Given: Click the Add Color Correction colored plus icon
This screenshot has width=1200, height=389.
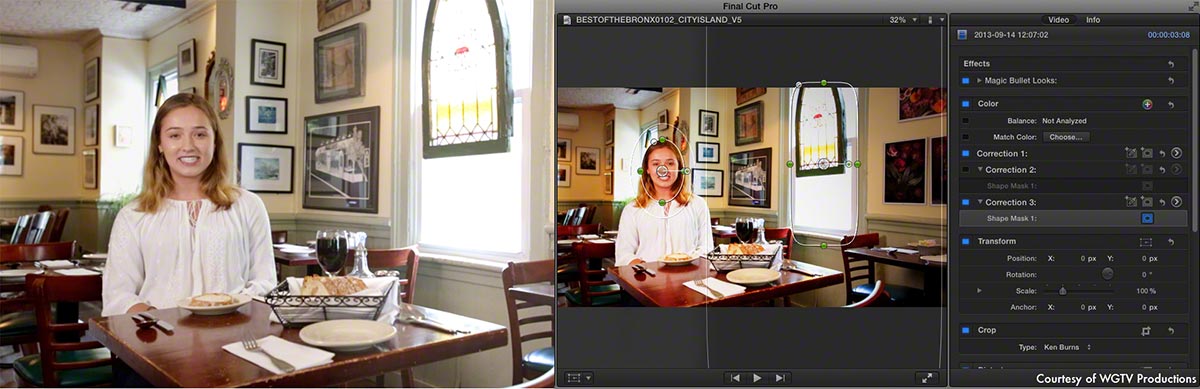Looking at the screenshot, I should 1148,104.
